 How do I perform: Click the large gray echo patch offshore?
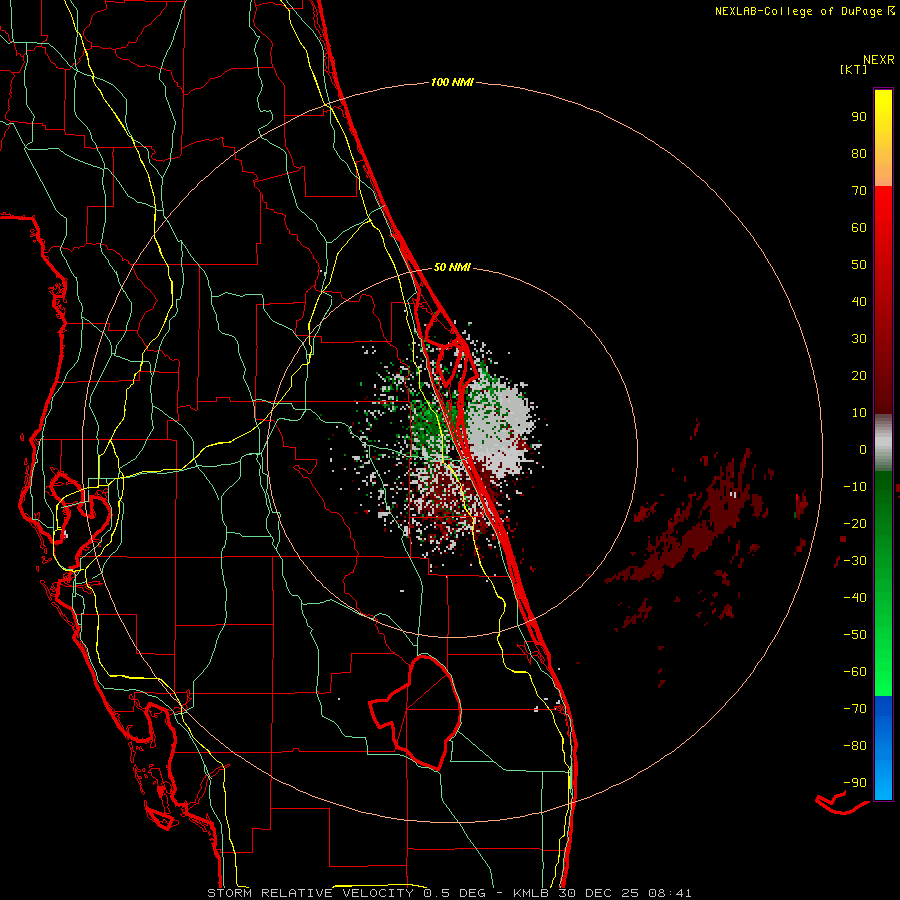(x=497, y=426)
